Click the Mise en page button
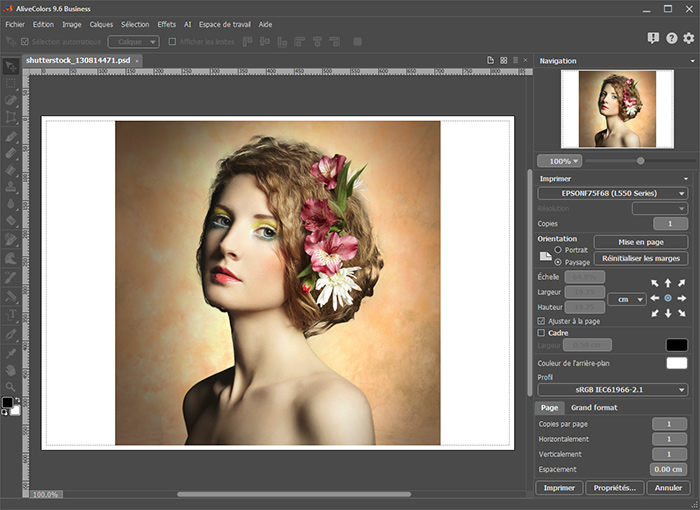700x510 pixels. [641, 242]
